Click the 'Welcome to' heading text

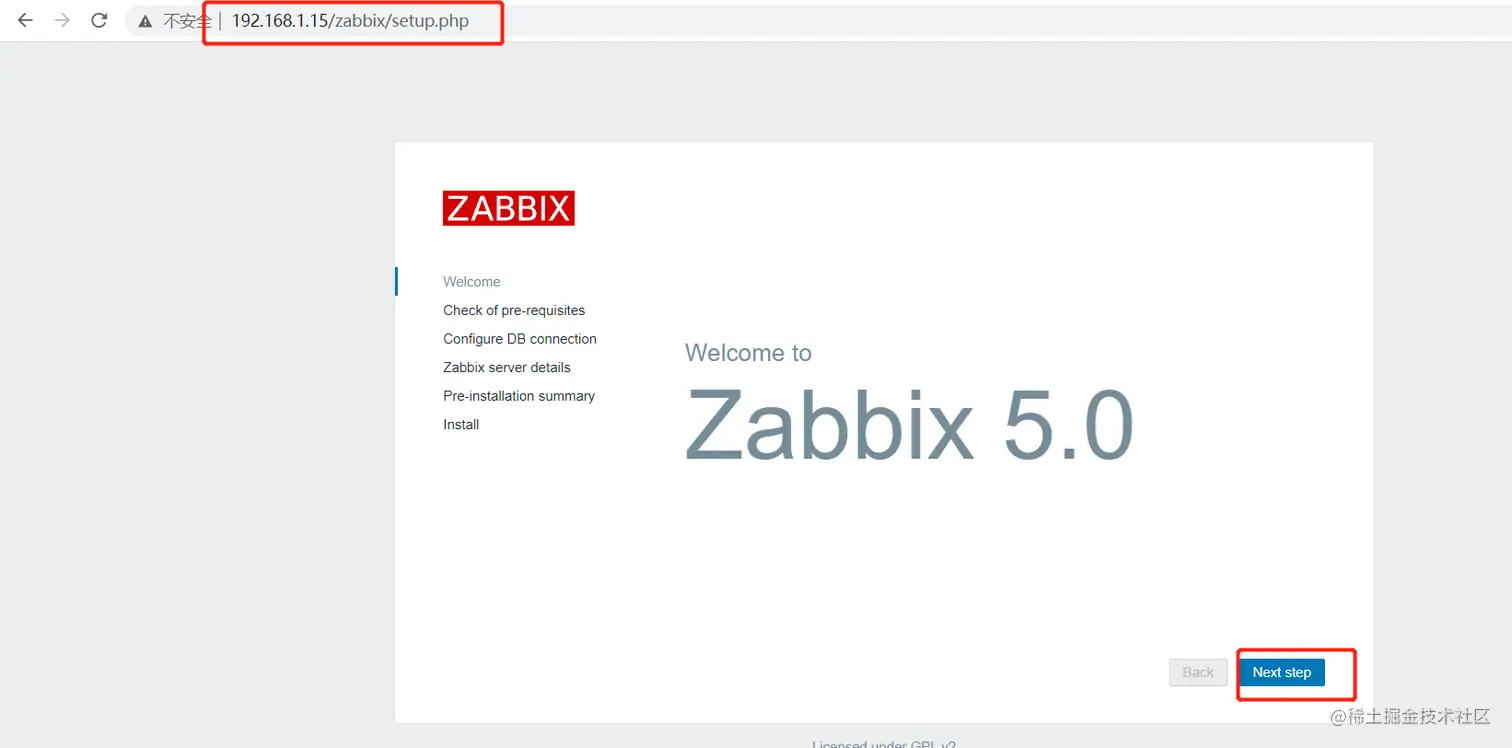[748, 353]
